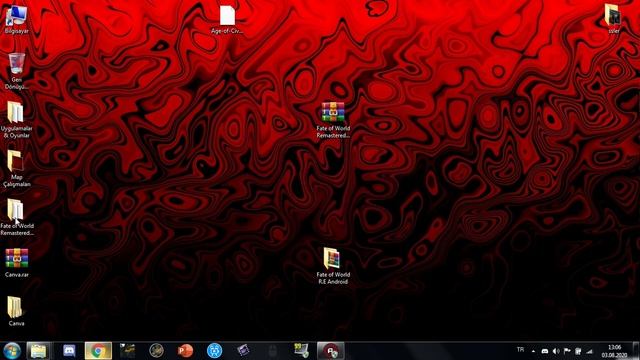Open the volume speaker control in tray
640x360 pixels.
556,351
